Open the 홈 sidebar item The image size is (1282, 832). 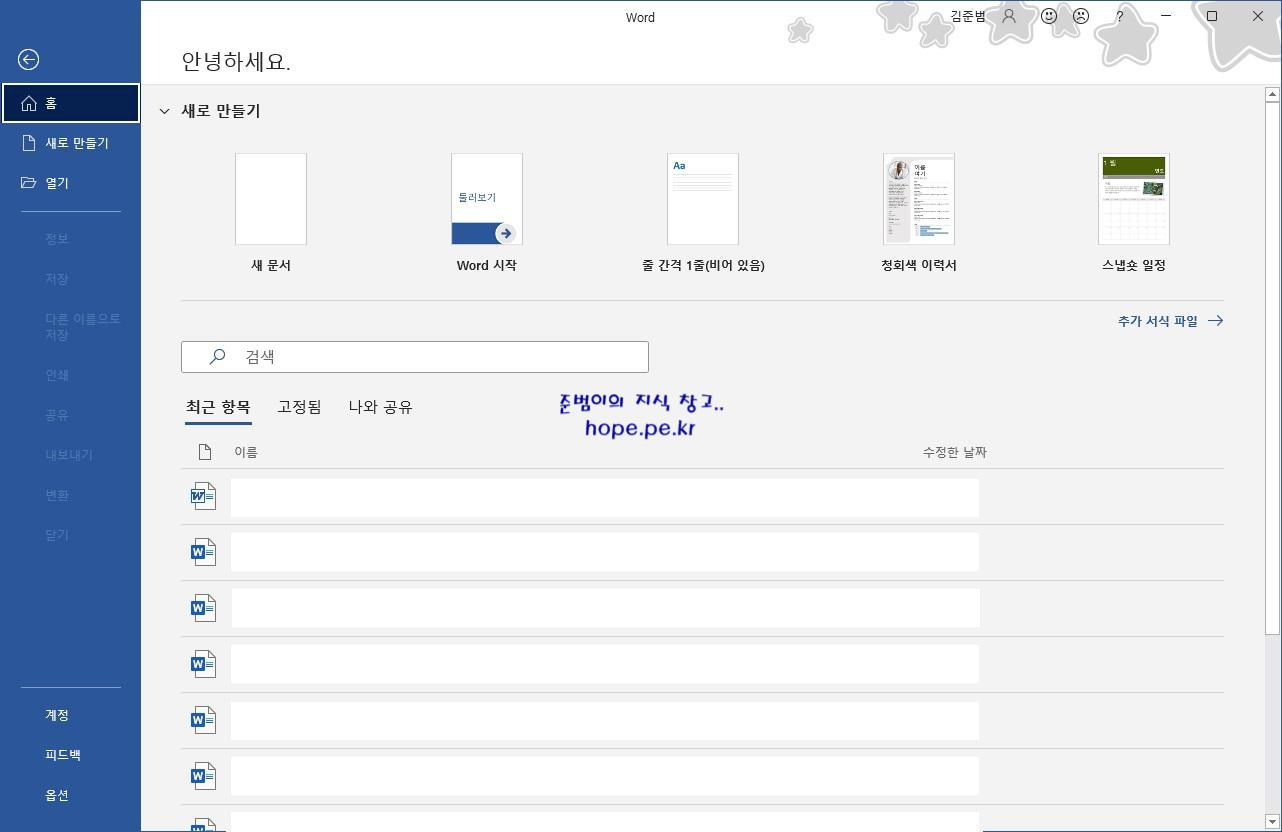pyautogui.click(x=70, y=103)
